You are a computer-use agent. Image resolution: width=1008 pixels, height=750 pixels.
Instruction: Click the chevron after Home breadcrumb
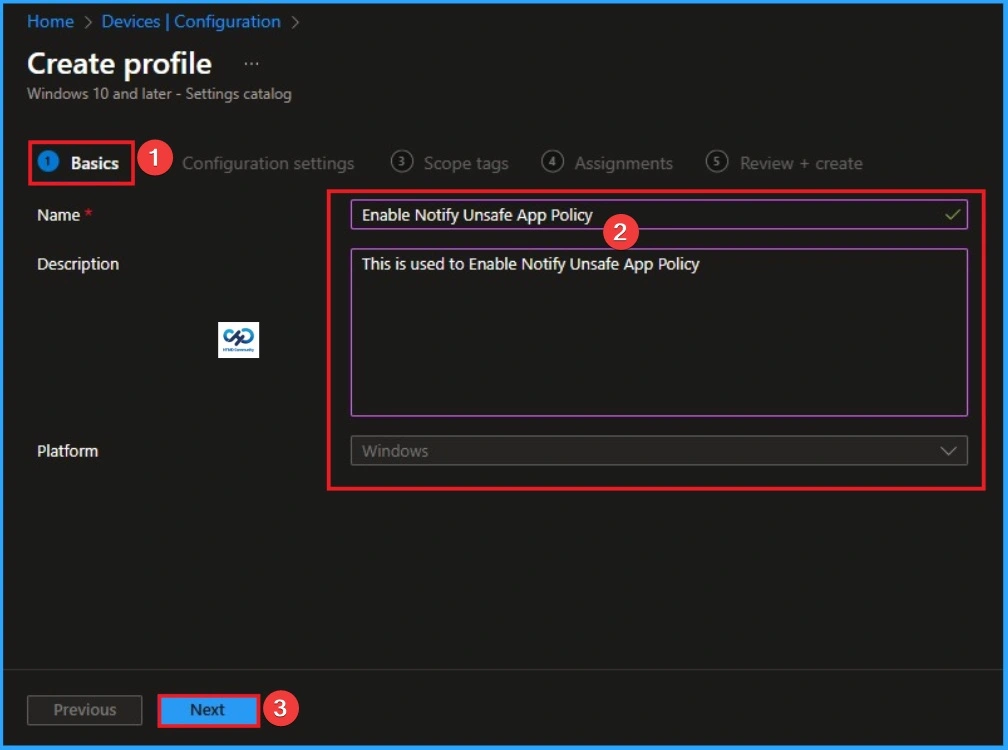pyautogui.click(x=87, y=21)
